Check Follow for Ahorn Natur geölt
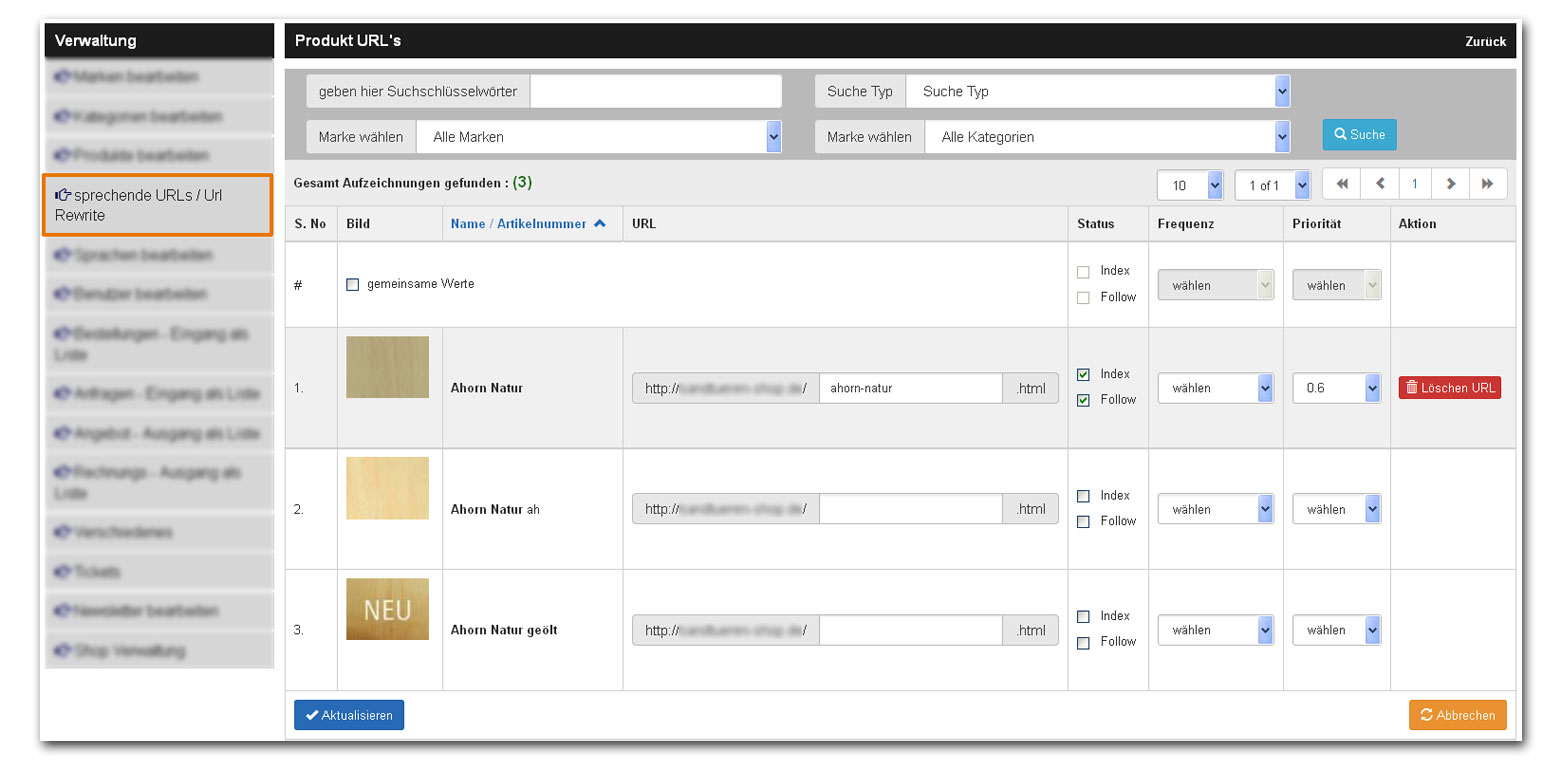 [x=1083, y=642]
